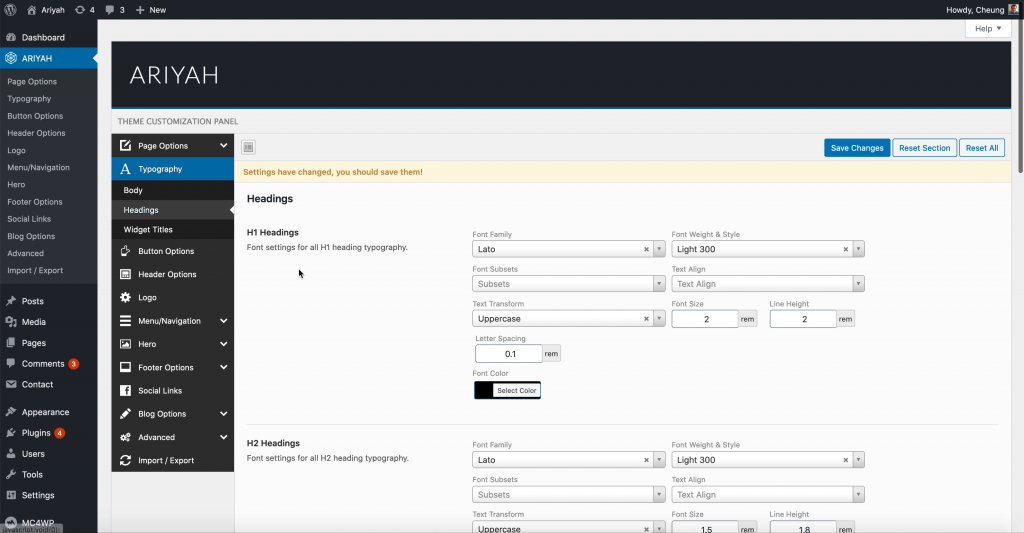The image size is (1024, 533).
Task: Click the H2 Font Size input field
Action: 705,528
